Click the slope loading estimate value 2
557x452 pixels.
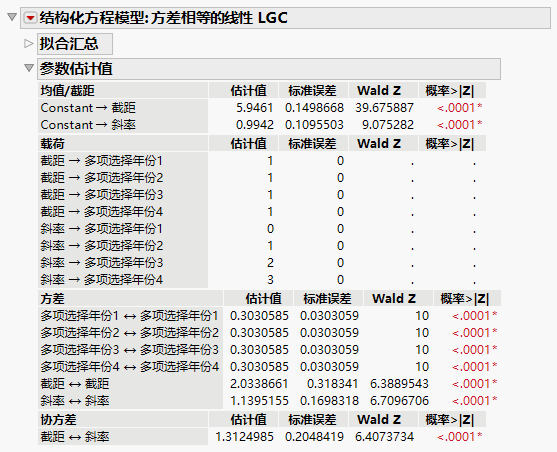pyautogui.click(x=270, y=263)
